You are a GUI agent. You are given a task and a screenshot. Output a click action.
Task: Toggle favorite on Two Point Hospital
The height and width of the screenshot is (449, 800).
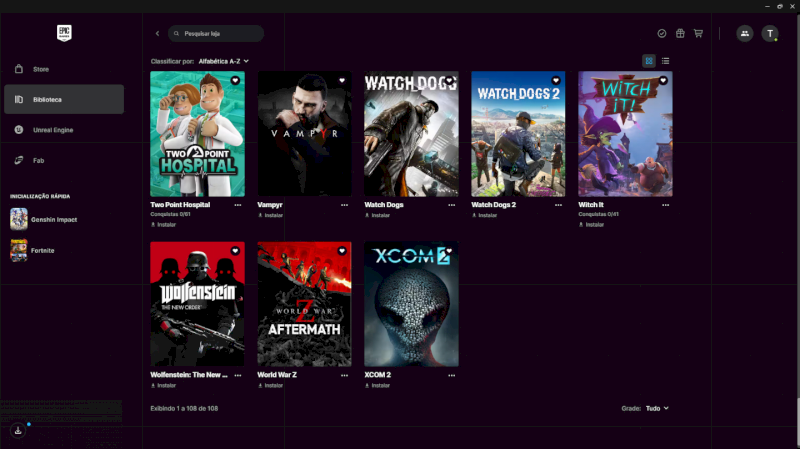click(x=235, y=81)
